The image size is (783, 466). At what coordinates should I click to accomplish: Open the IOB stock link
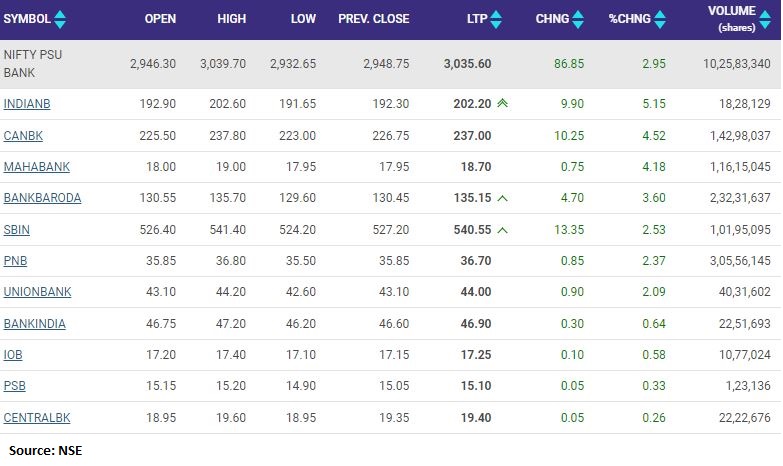(13, 355)
